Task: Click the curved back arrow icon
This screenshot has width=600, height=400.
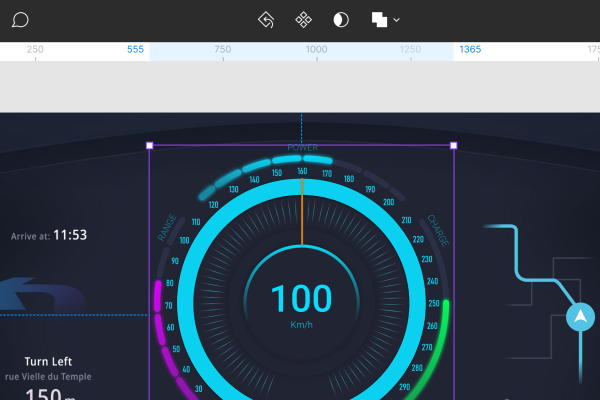Action: coord(266,20)
